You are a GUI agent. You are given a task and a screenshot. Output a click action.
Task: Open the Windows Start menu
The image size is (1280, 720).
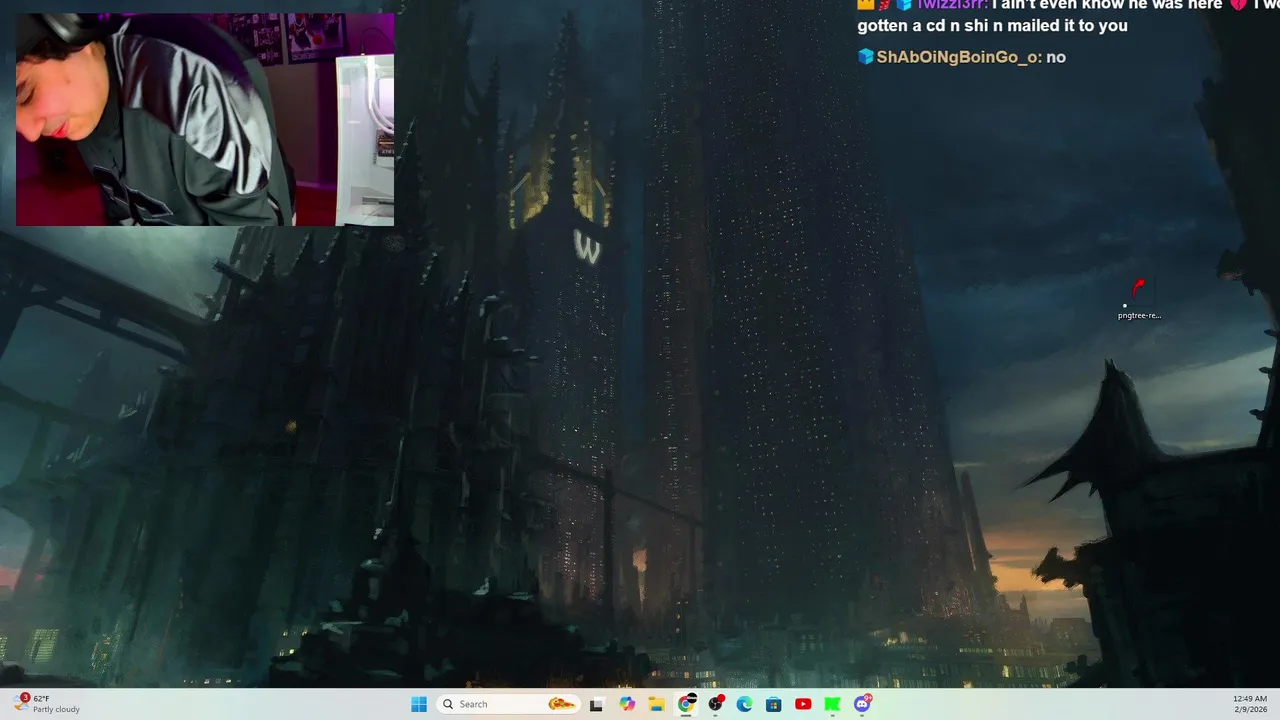tap(419, 704)
